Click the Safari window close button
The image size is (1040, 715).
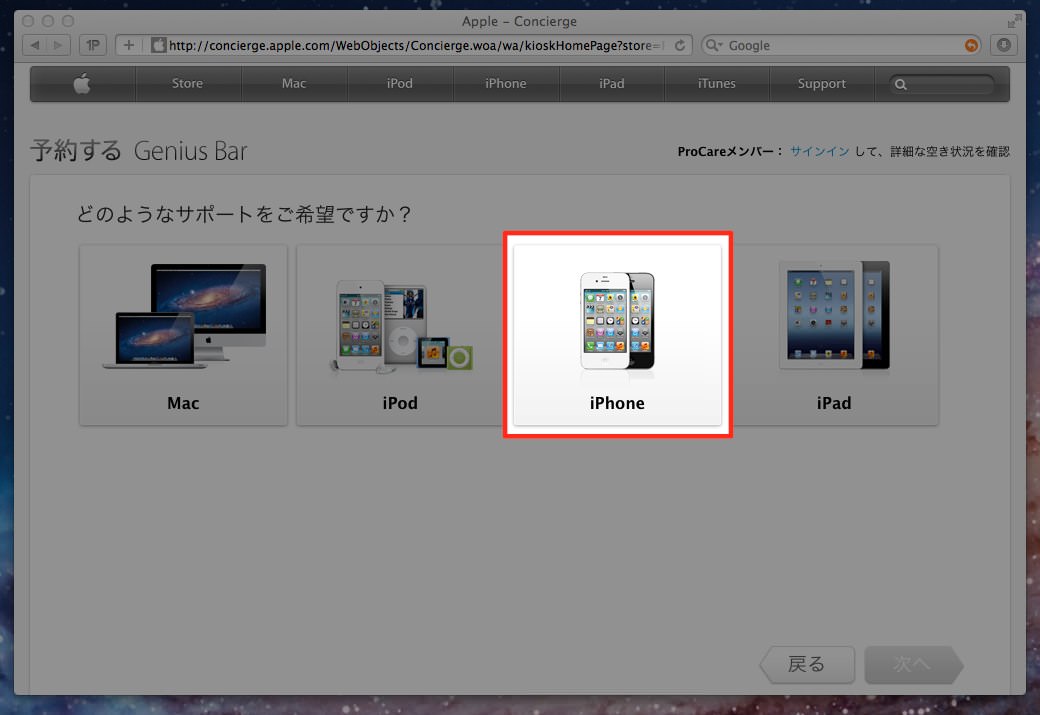tap(28, 21)
